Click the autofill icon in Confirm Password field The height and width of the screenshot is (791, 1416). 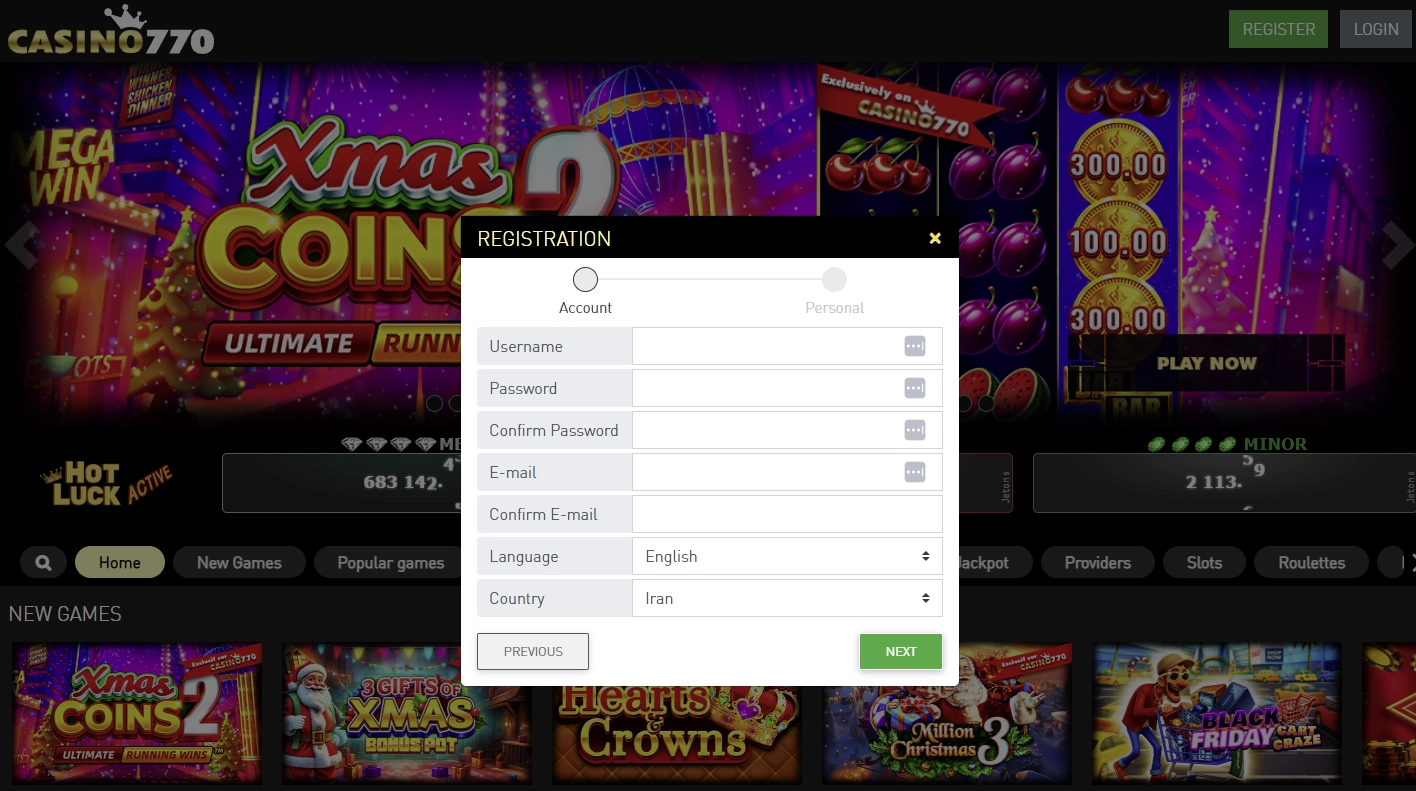click(x=915, y=430)
